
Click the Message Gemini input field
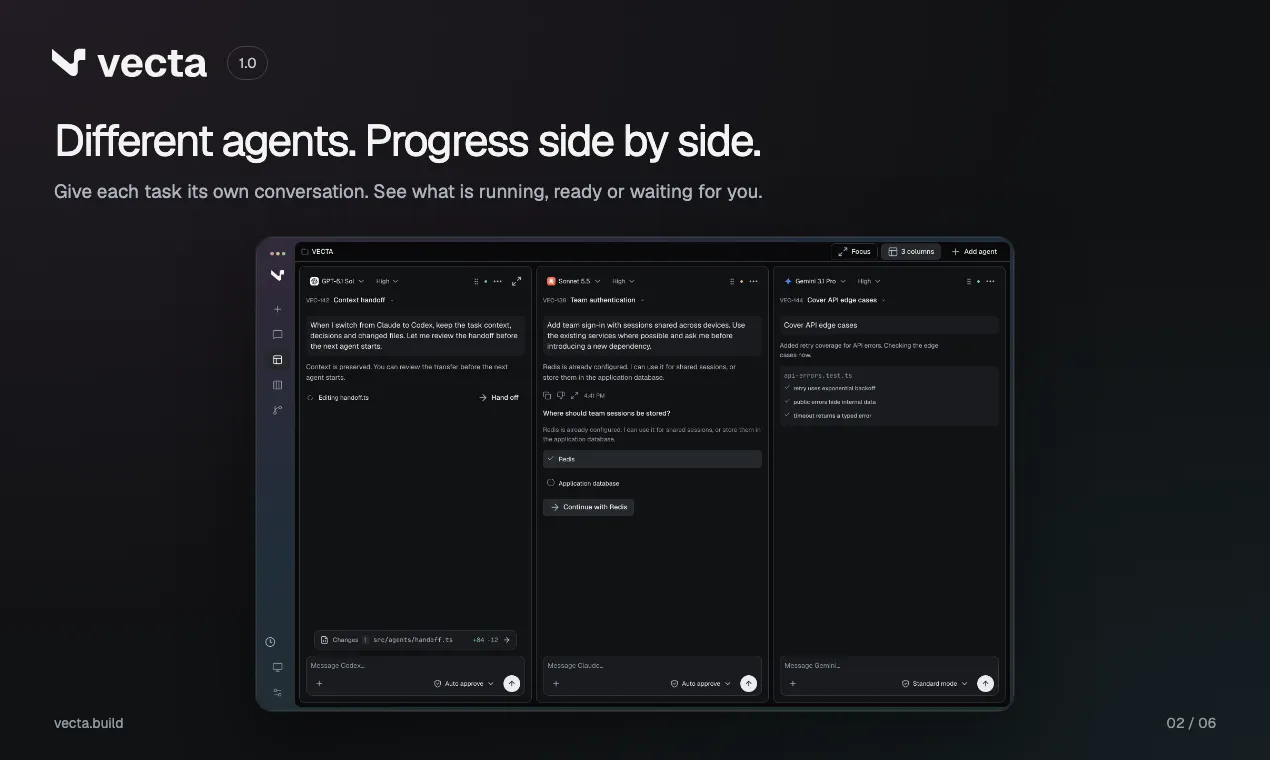tap(888, 665)
